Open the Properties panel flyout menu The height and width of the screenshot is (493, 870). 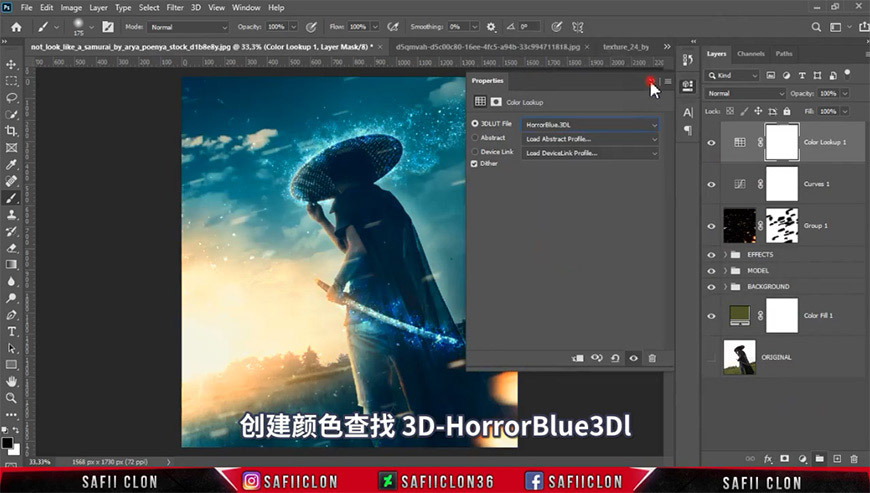(x=668, y=82)
